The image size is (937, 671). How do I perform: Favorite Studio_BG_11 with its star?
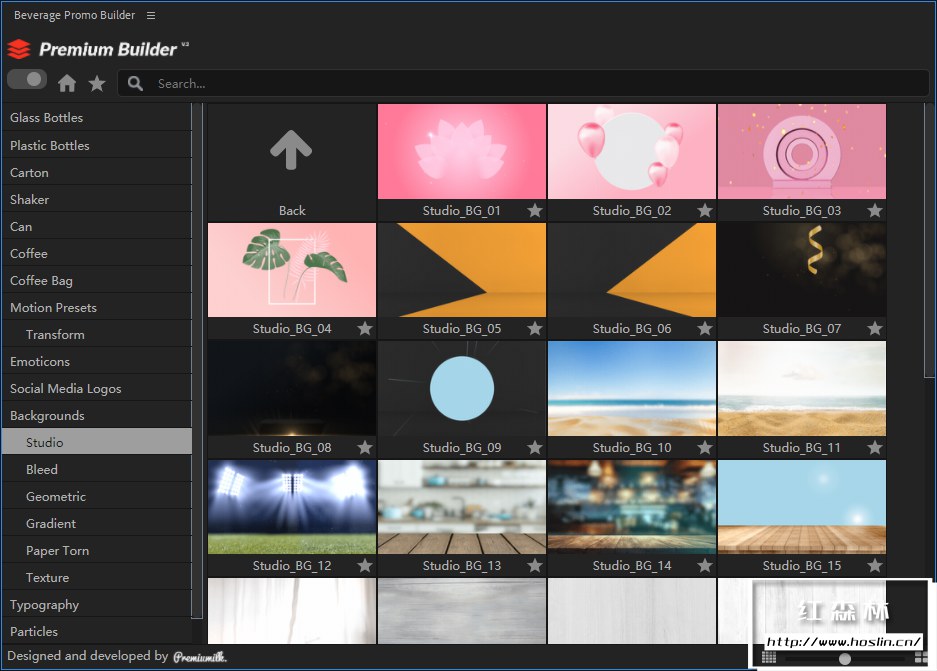(875, 448)
